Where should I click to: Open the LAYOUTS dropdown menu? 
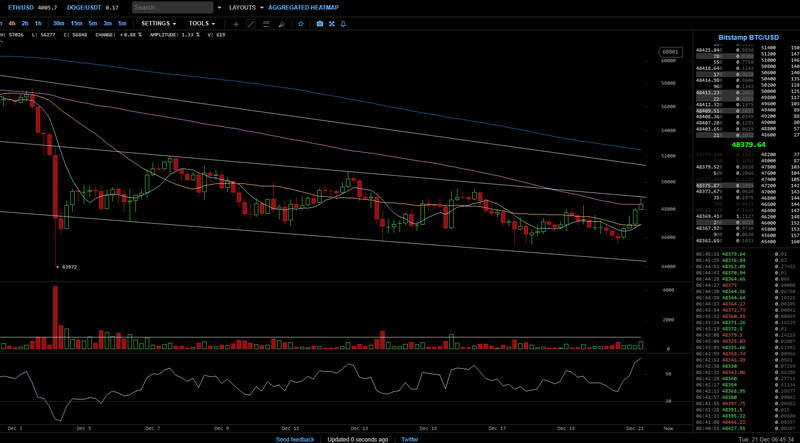point(246,8)
